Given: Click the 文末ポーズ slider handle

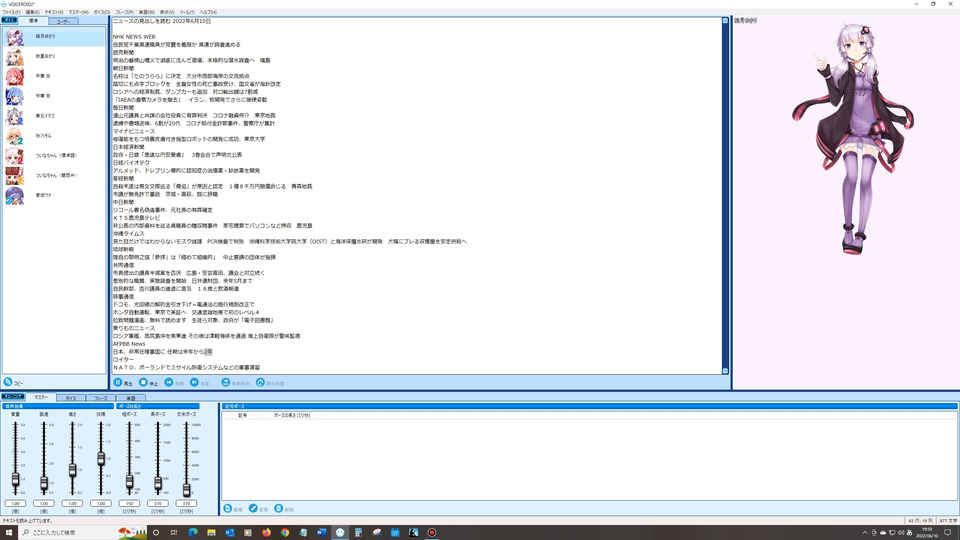Looking at the screenshot, I should (186, 489).
